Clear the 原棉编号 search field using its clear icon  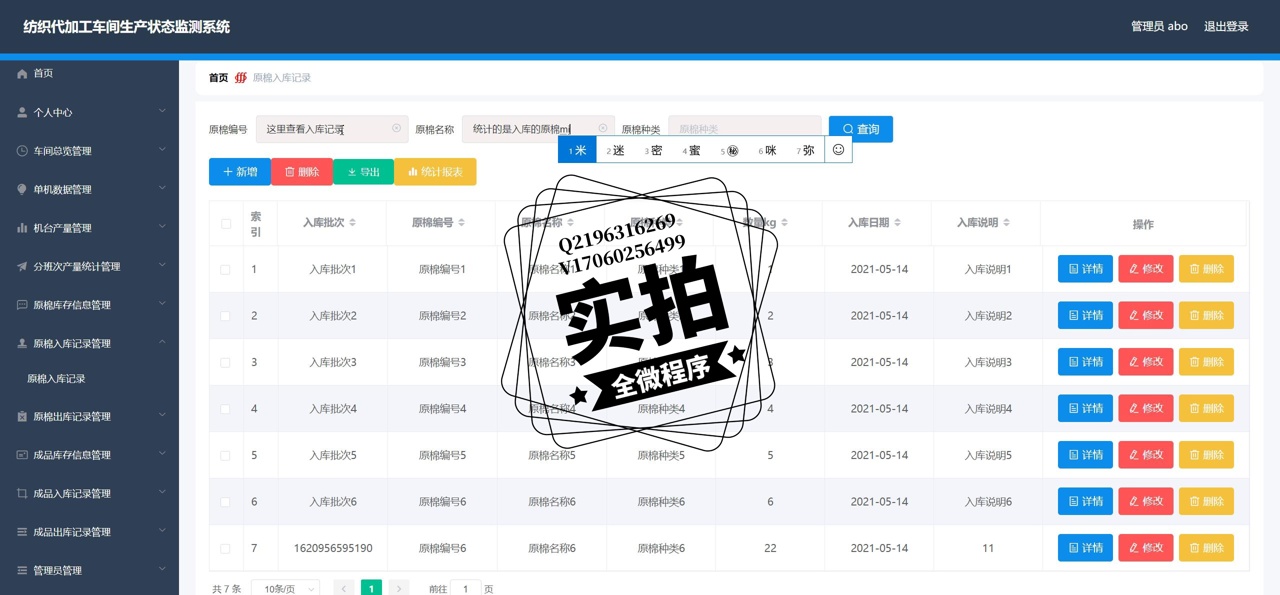point(396,129)
